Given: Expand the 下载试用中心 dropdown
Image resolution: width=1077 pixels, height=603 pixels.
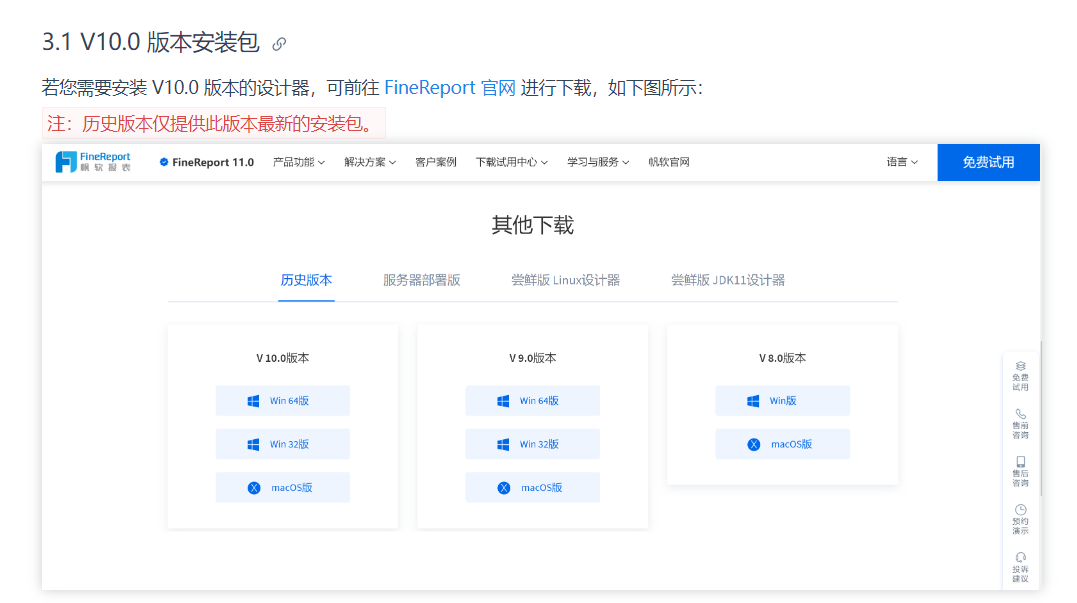Looking at the screenshot, I should coord(512,162).
